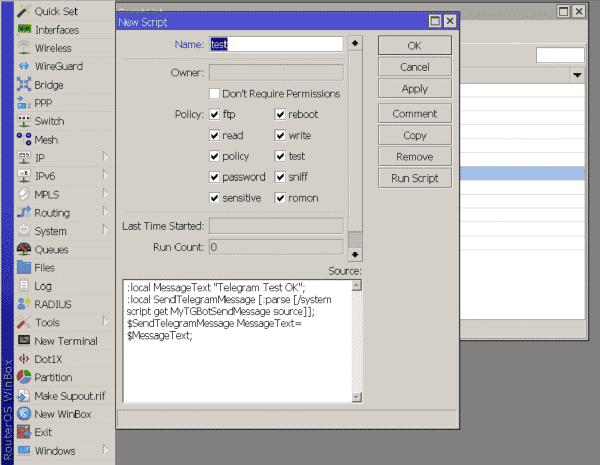This screenshot has width=600, height=465.
Task: Click the IP menu icon
Action: coord(24,158)
